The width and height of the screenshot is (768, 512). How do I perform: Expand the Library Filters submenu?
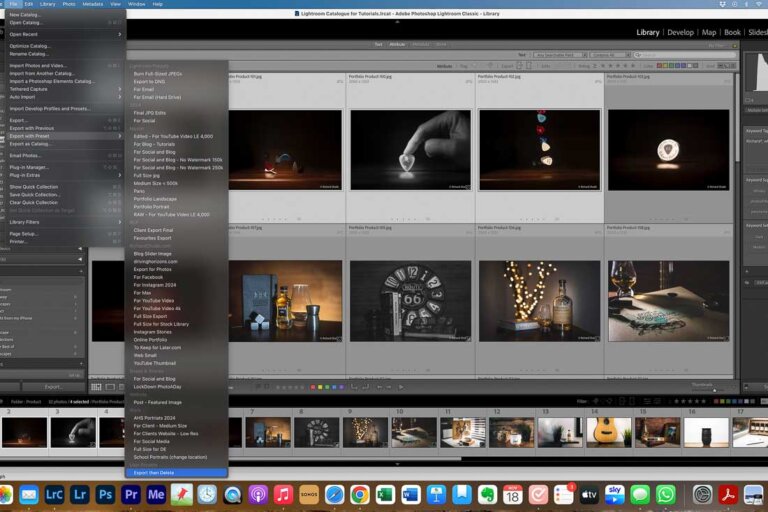(64, 222)
